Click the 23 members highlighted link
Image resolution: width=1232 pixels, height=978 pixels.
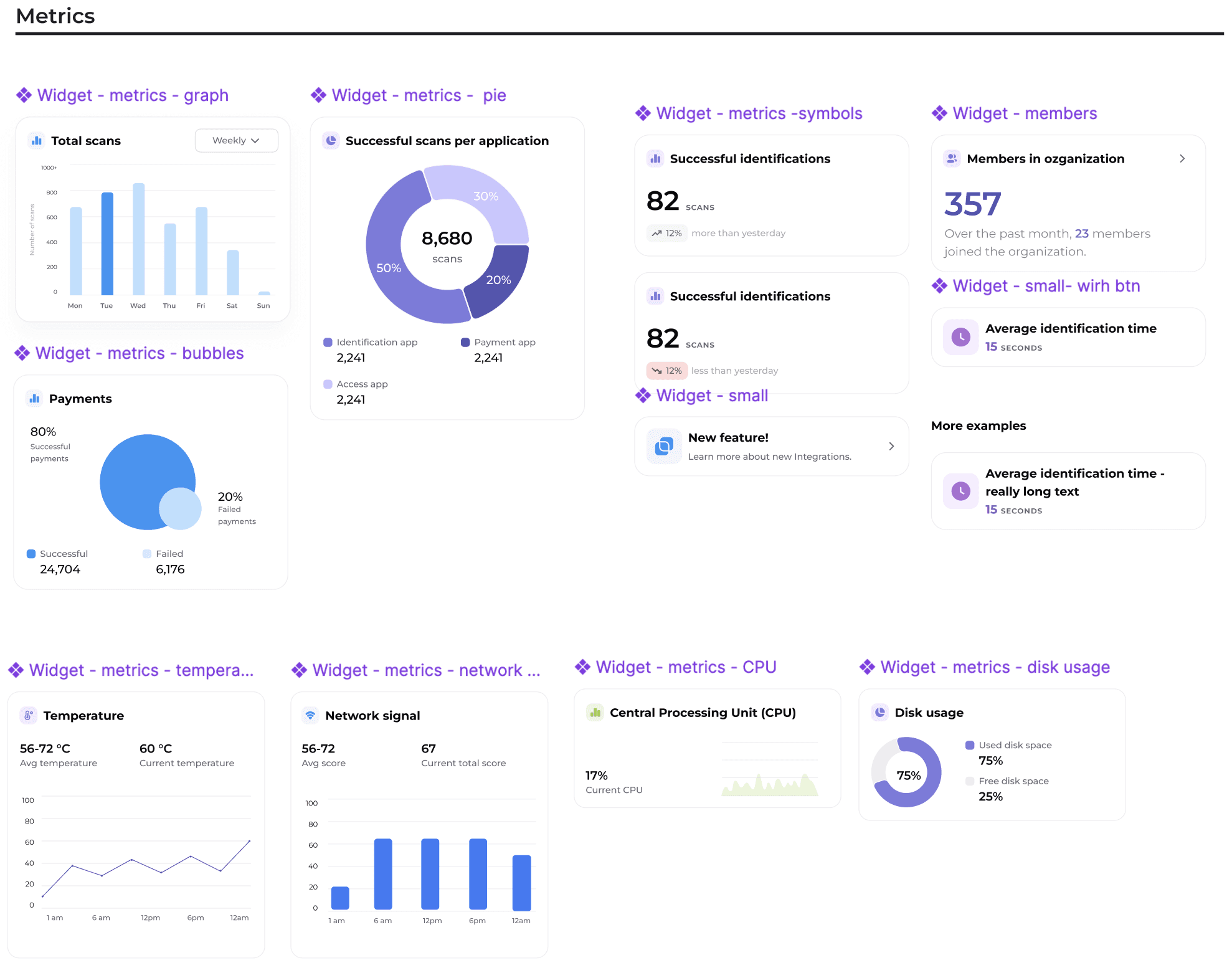click(1081, 234)
